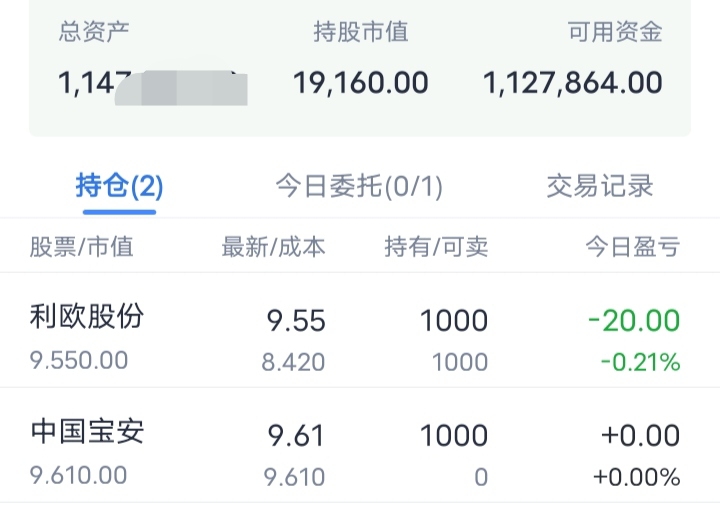Tap 中国宝安 latest price 9.61
720x512 pixels.
[x=296, y=435]
